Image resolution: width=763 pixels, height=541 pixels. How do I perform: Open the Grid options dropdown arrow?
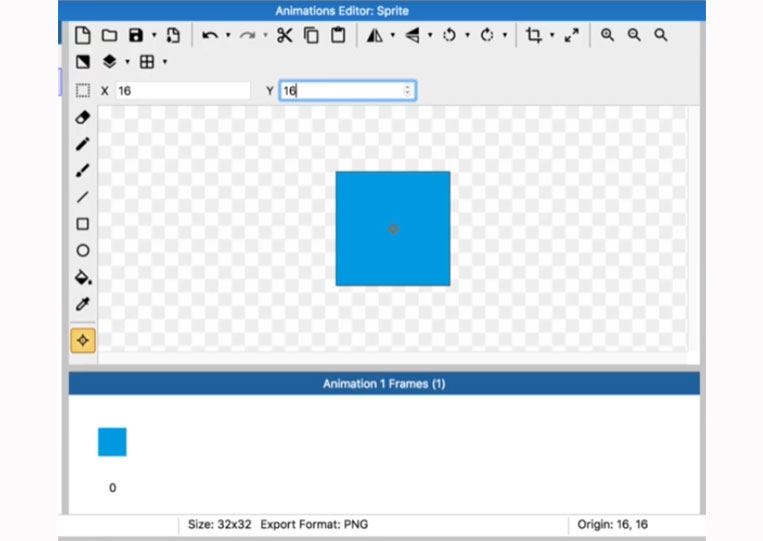tap(165, 62)
